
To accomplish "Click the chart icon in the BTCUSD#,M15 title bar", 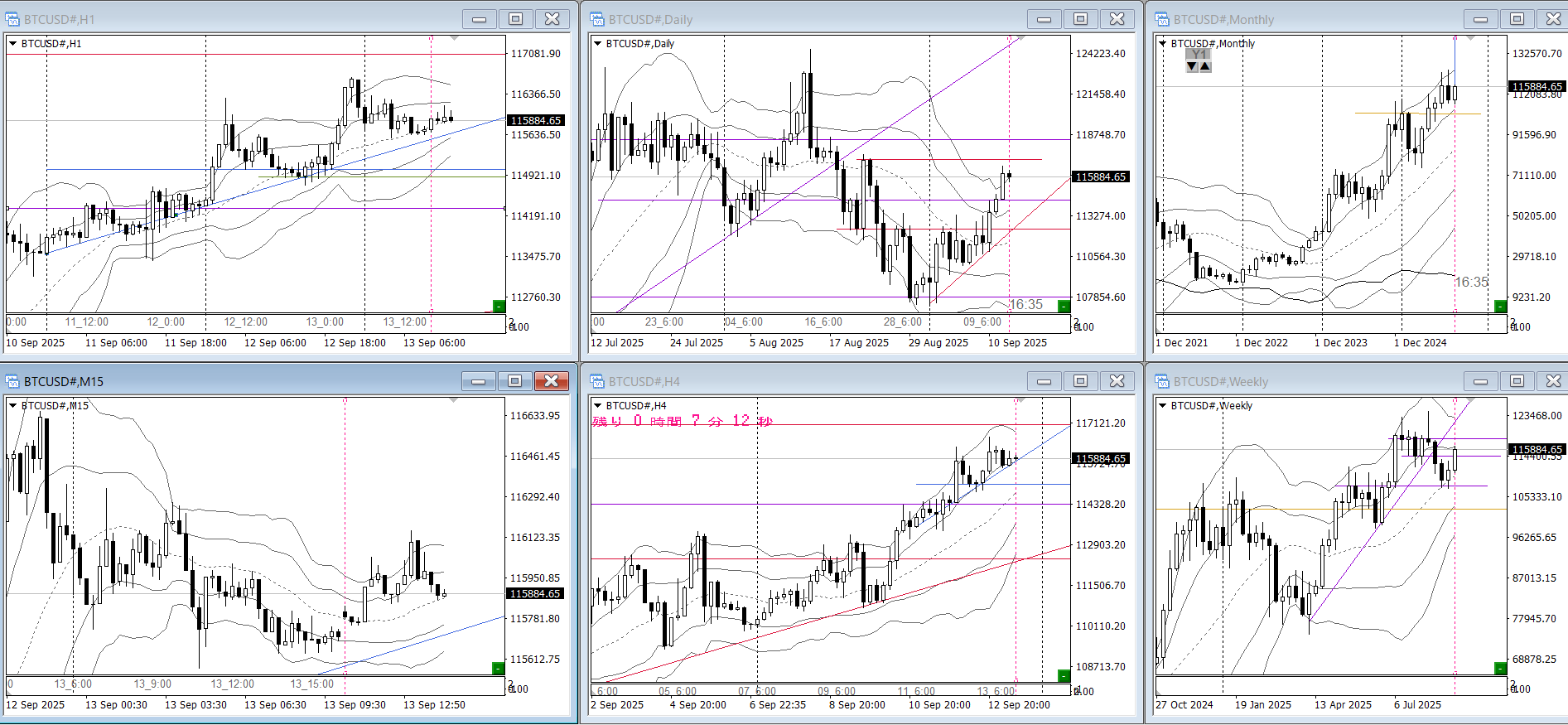I will tap(12, 381).
